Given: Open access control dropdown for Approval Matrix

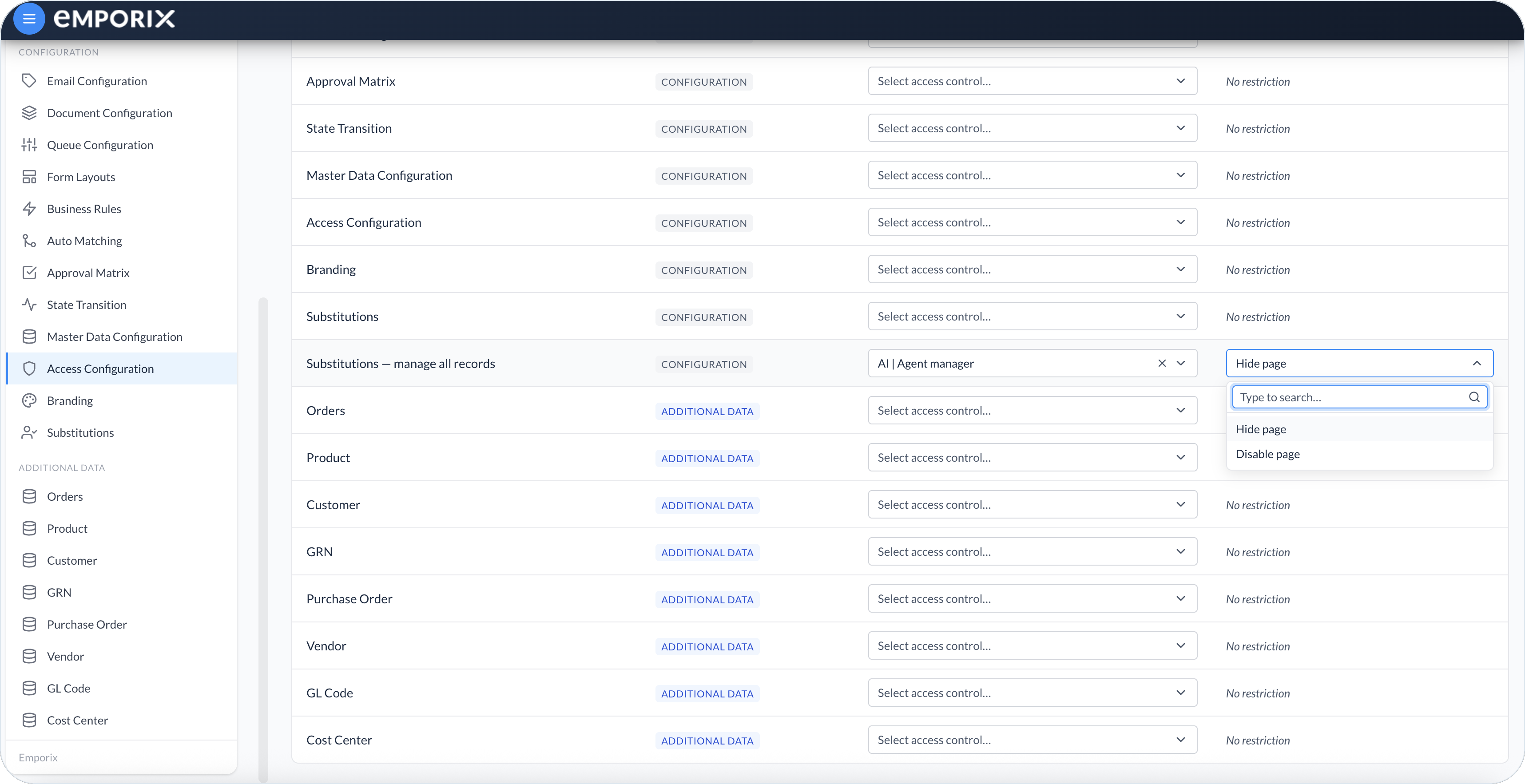Looking at the screenshot, I should click(x=1033, y=80).
